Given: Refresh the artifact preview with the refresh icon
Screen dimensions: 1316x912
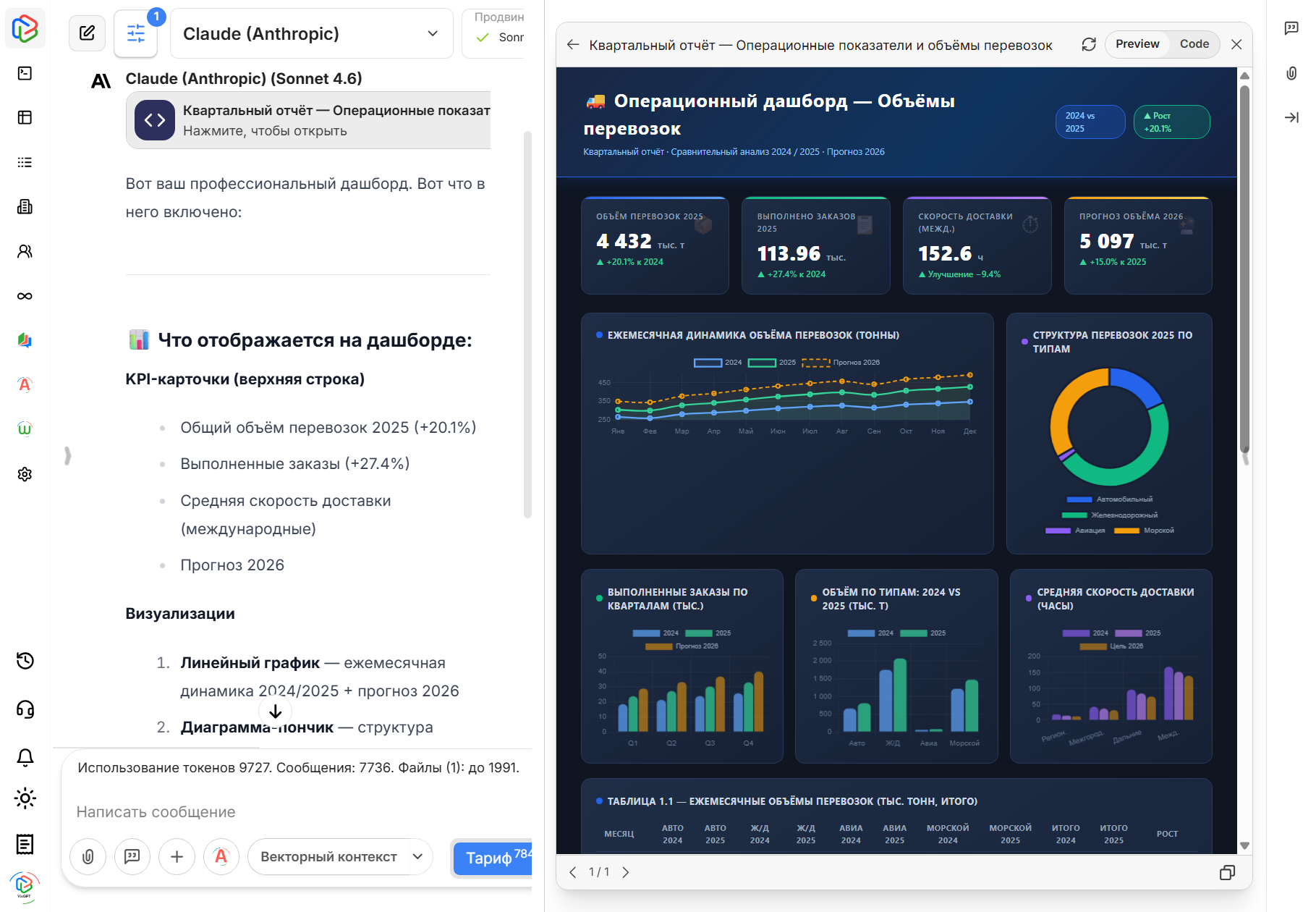Looking at the screenshot, I should point(1088,44).
